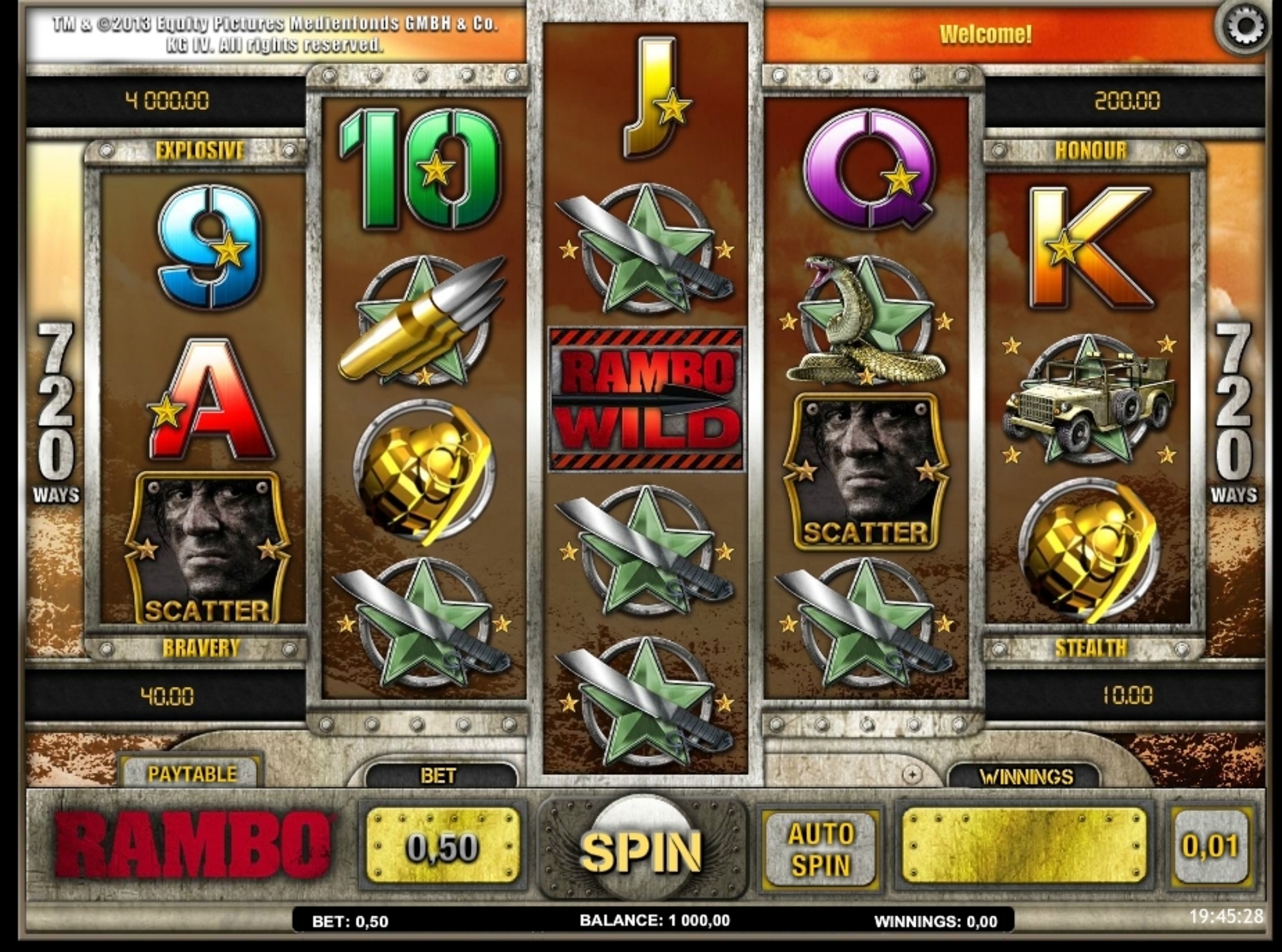Start Auto Spin mode
1282x952 pixels.
821,849
